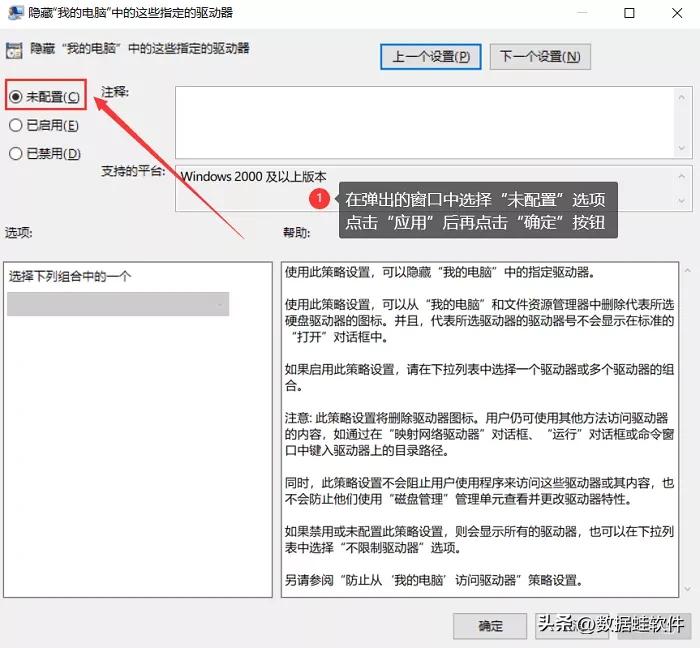Viewport: 700px width, 648px height.
Task: Click the '帮助:' section label
Action: pyautogui.click(x=296, y=233)
